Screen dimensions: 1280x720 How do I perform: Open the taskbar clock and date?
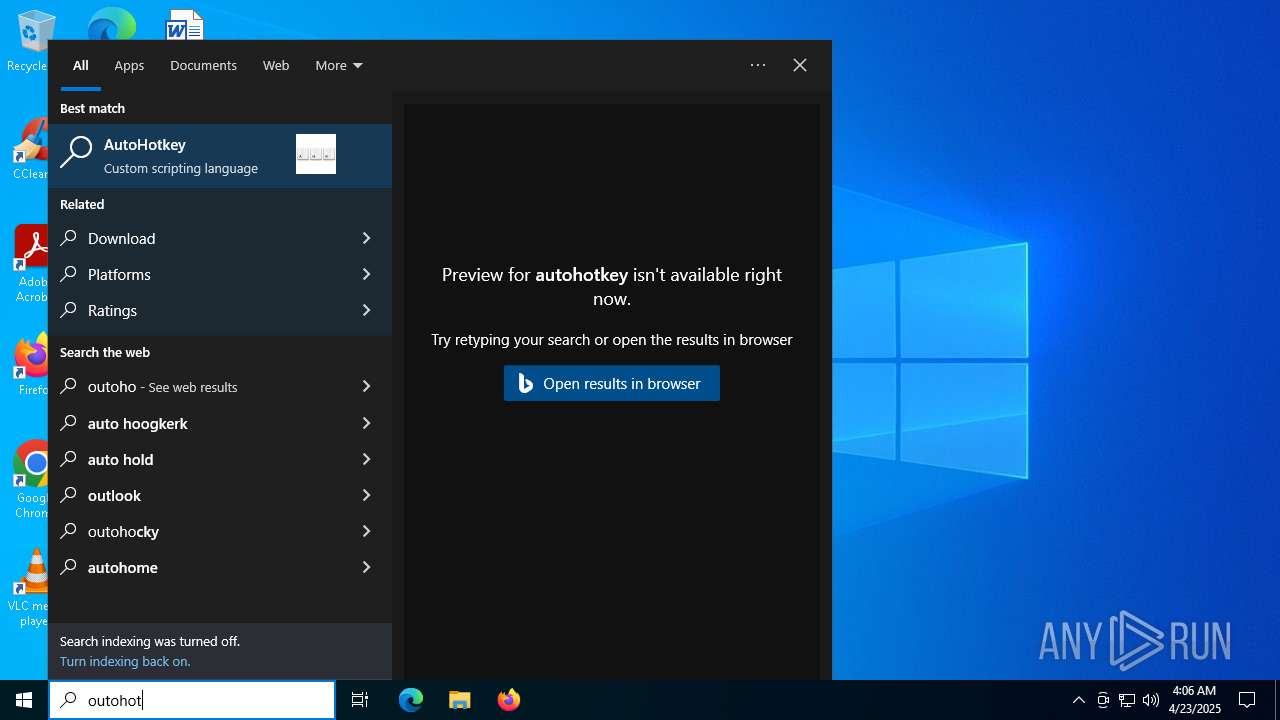click(1194, 700)
